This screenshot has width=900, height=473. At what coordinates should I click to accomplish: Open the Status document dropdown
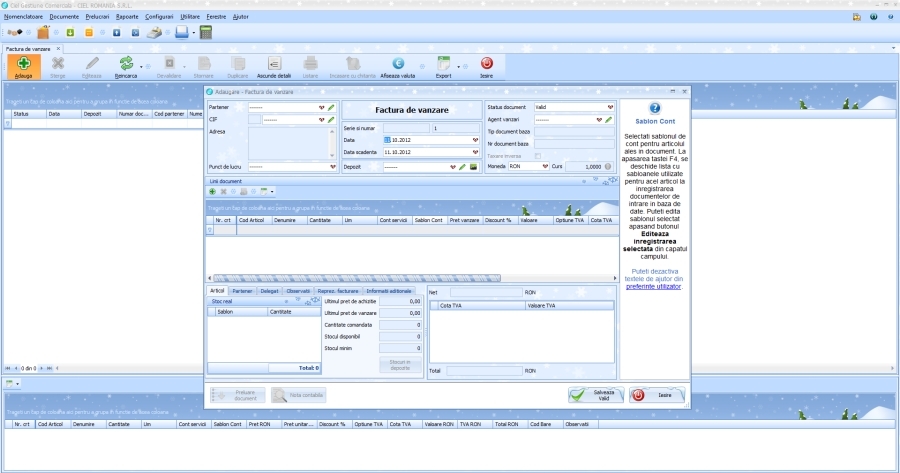pyautogui.click(x=610, y=107)
